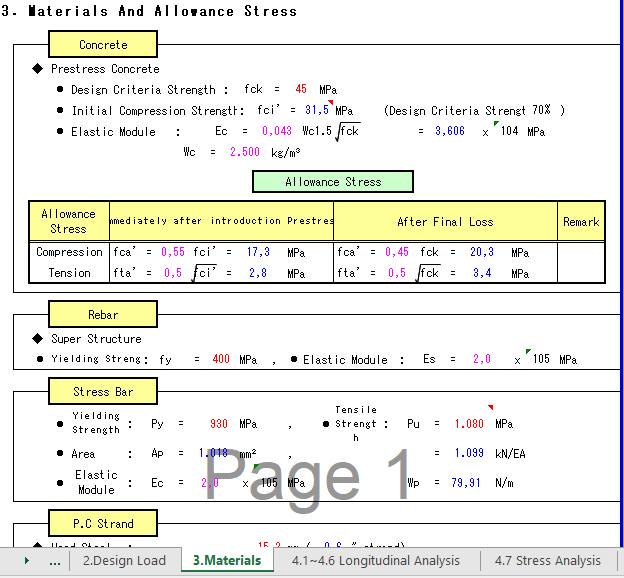The height and width of the screenshot is (578, 624).
Task: Click the Remark column header cell
Action: click(x=581, y=222)
